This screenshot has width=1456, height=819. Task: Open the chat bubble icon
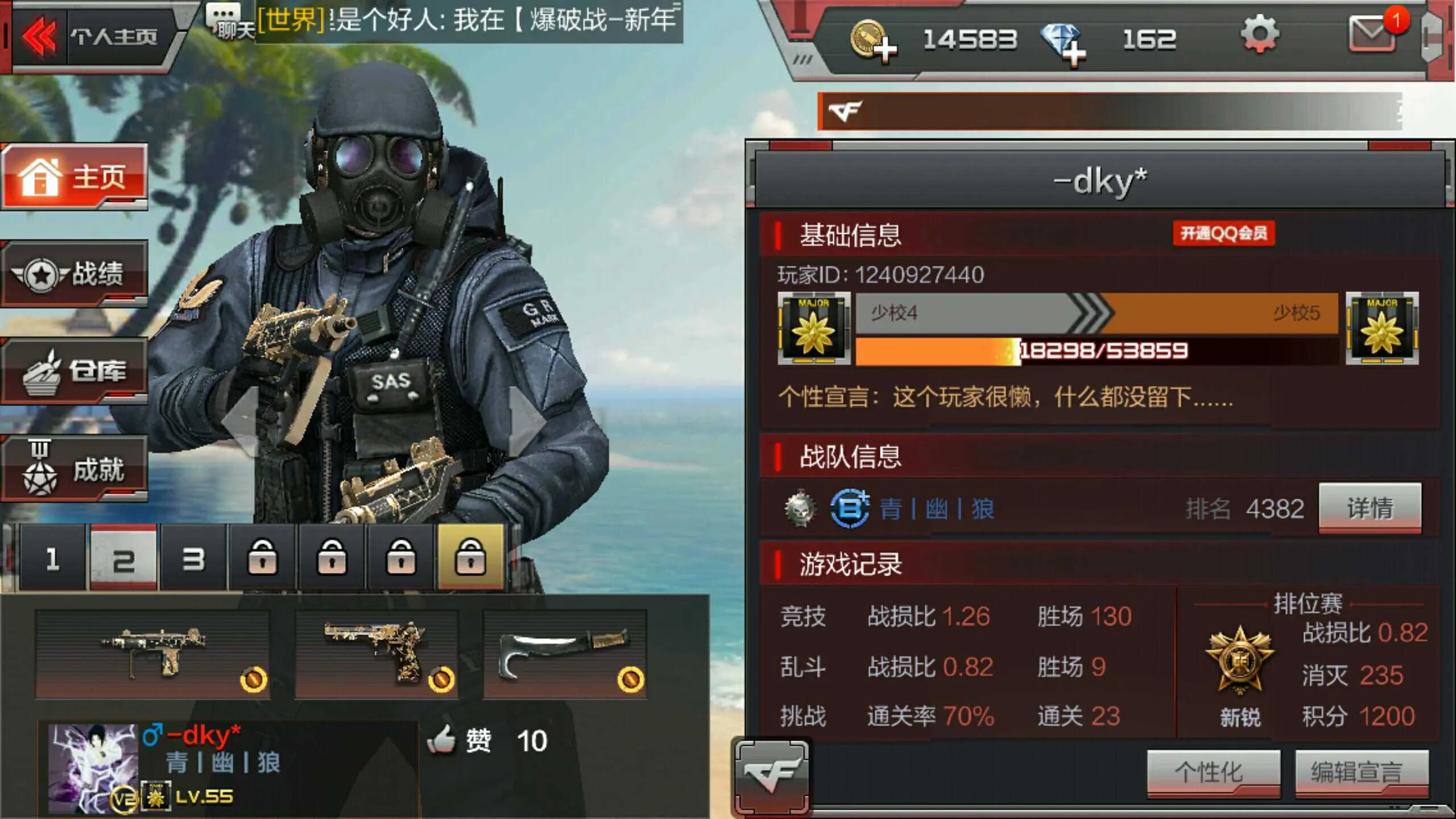coord(227,20)
